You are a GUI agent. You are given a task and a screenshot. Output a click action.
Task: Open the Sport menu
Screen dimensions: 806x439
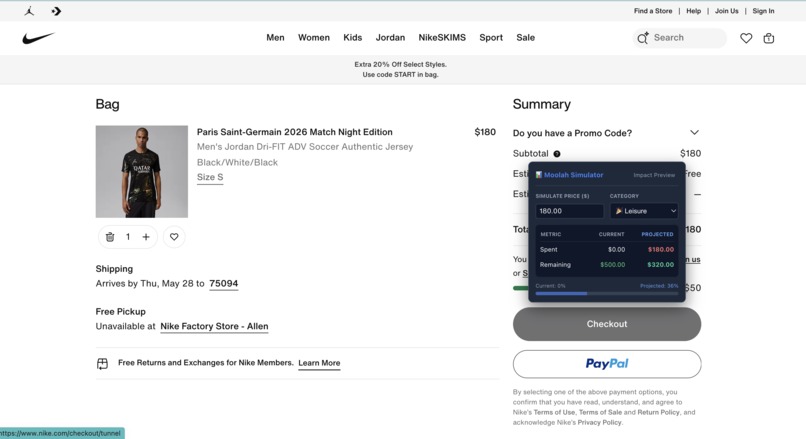pos(491,38)
